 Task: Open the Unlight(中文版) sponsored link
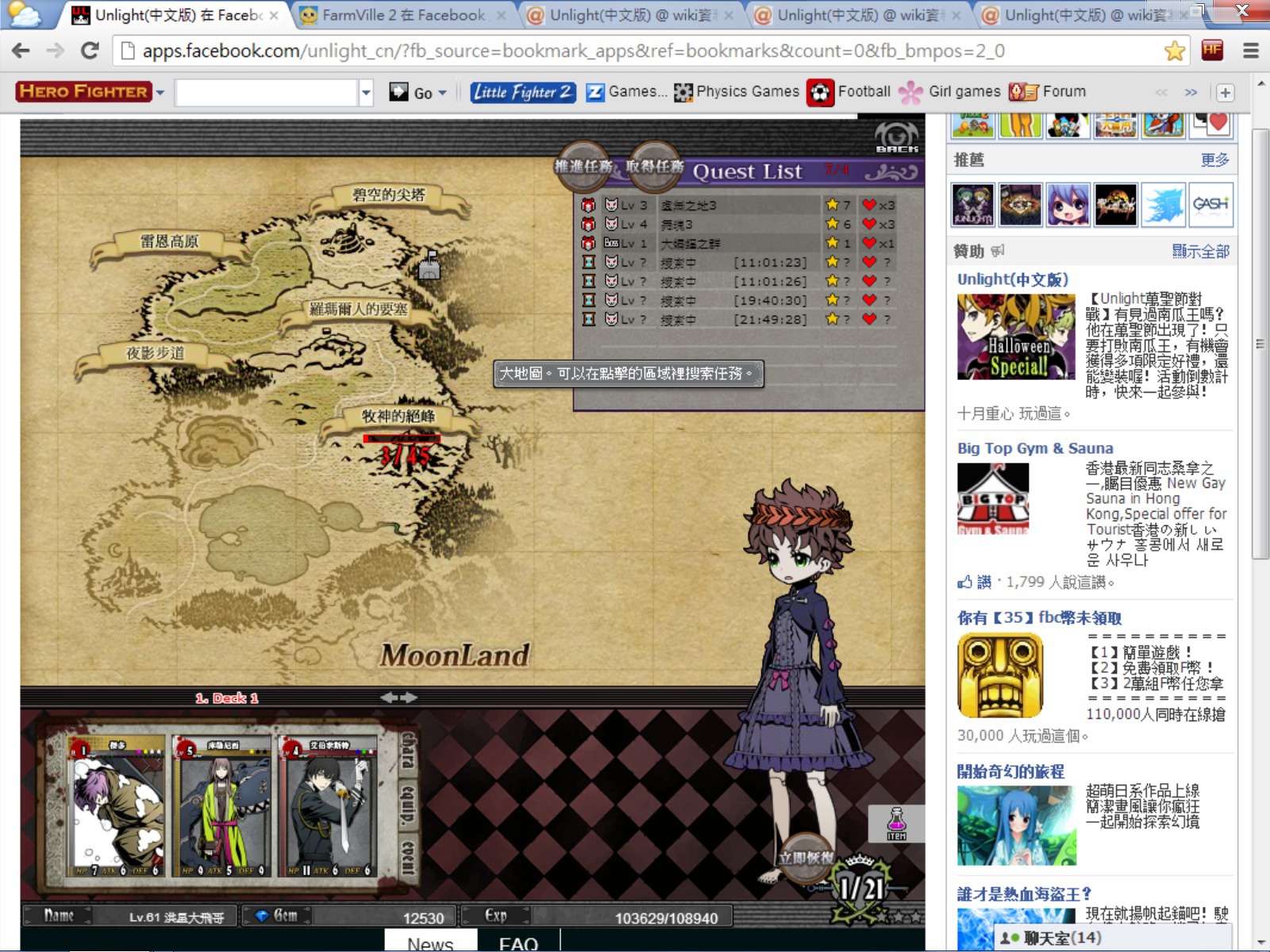(x=1013, y=279)
